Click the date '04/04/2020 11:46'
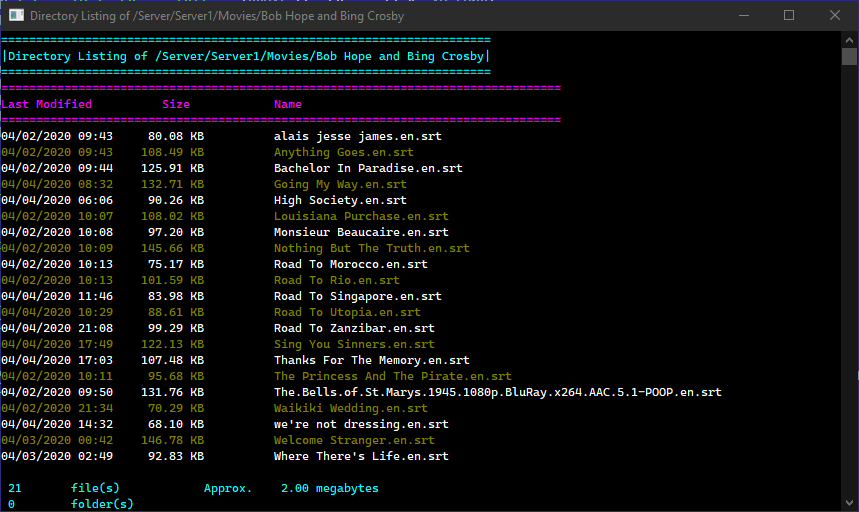 (x=57, y=296)
